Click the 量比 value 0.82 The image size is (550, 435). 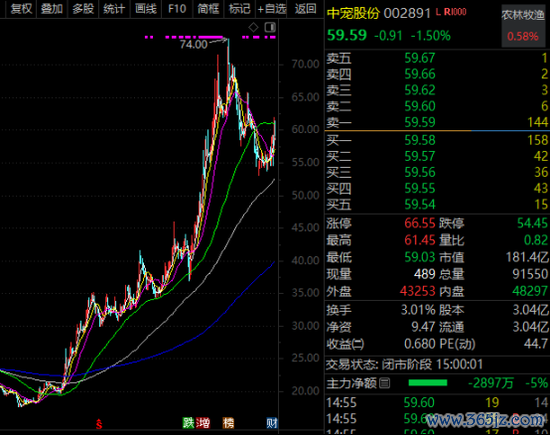(x=536, y=240)
